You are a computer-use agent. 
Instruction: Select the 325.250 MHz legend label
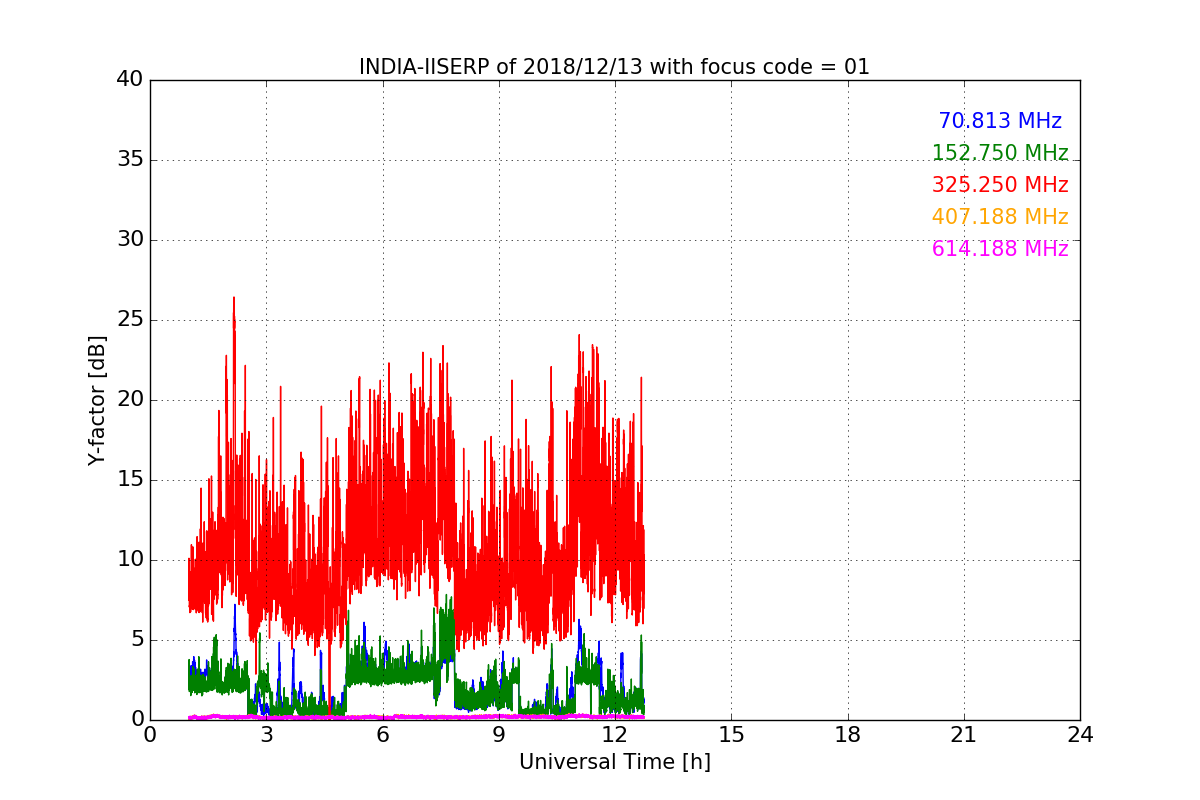[1000, 185]
